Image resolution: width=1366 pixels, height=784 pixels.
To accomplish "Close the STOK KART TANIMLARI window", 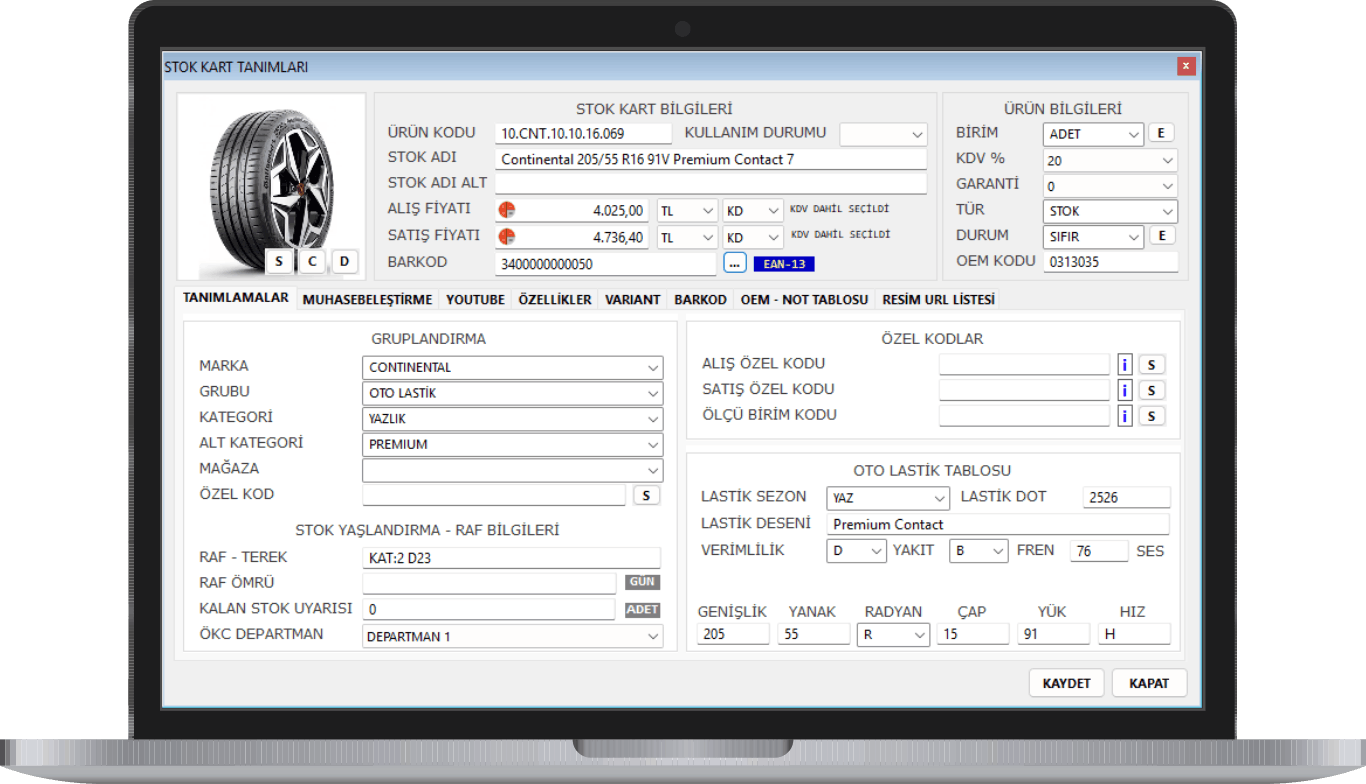I will pyautogui.click(x=1186, y=67).
